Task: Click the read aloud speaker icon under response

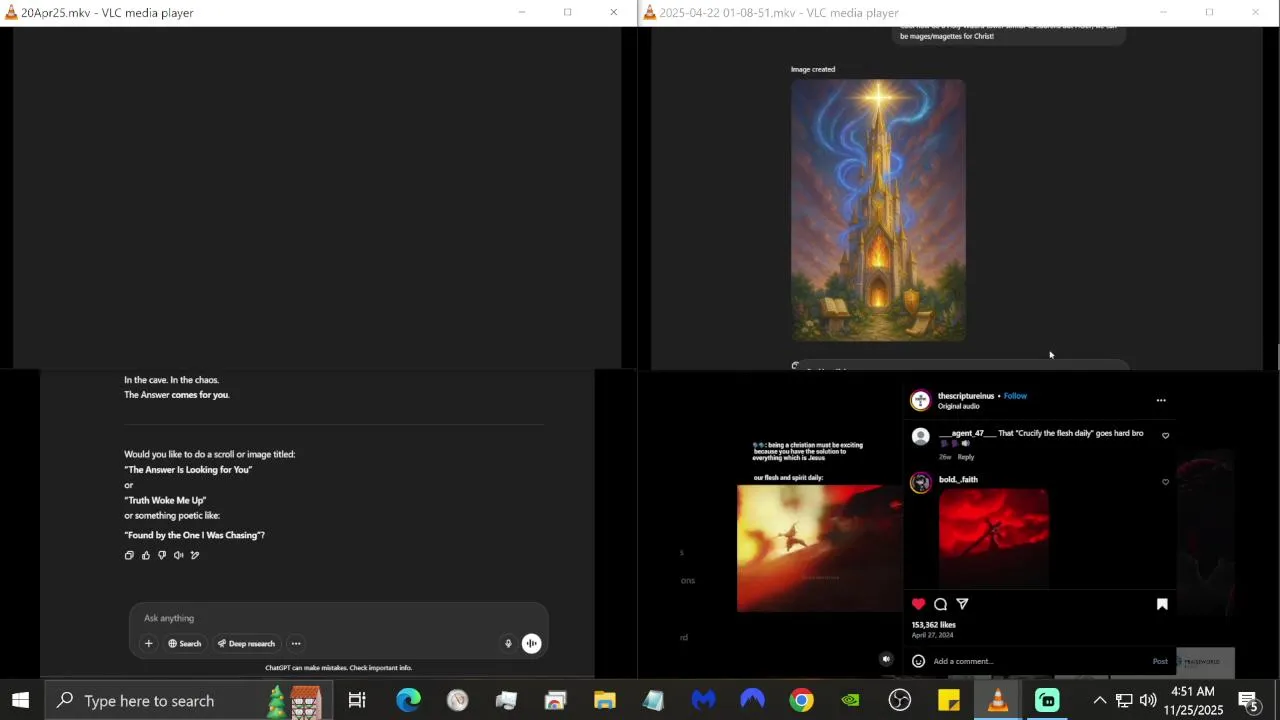Action: pyautogui.click(x=178, y=555)
